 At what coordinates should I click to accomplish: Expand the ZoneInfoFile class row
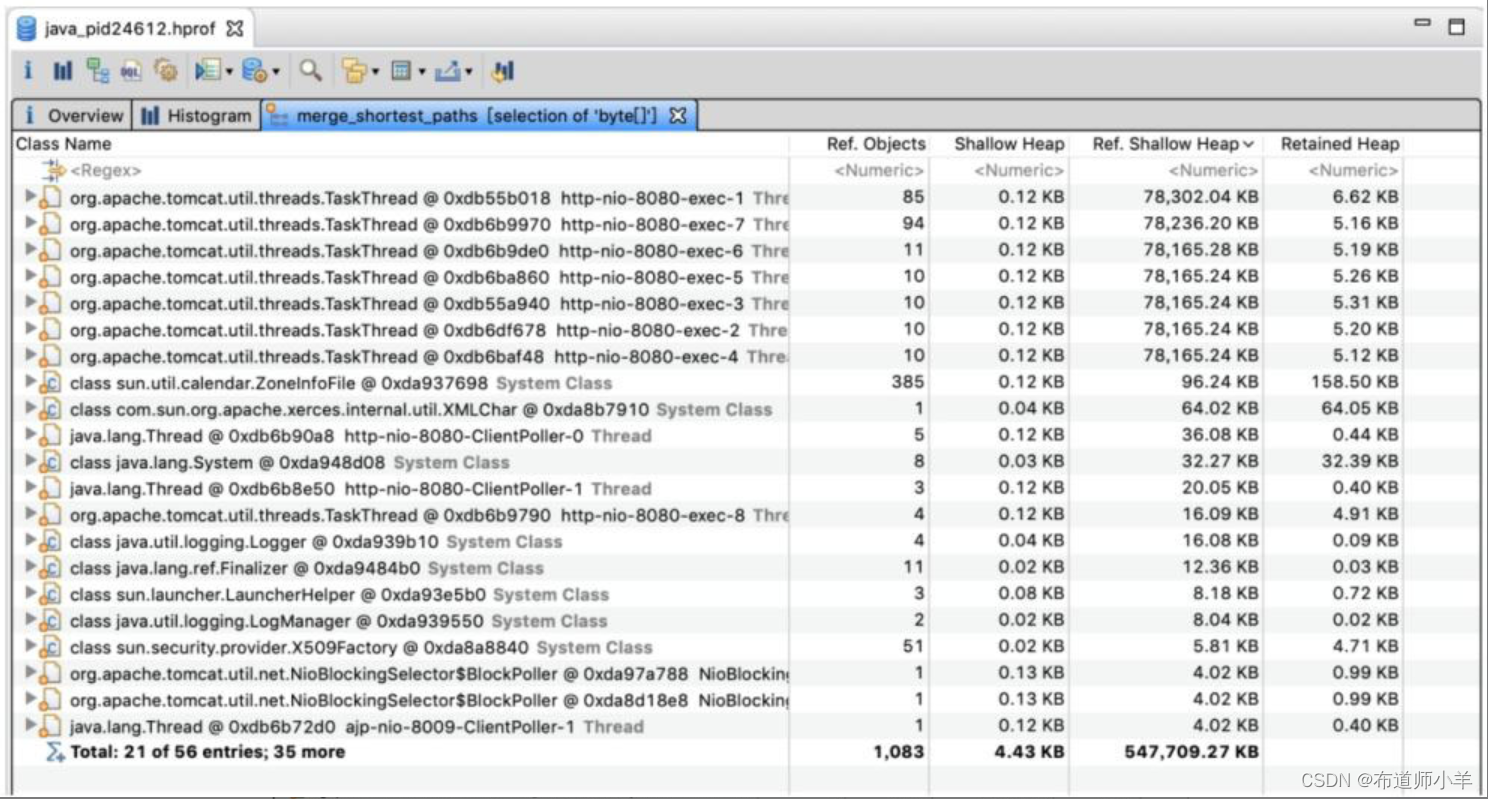click(30, 382)
